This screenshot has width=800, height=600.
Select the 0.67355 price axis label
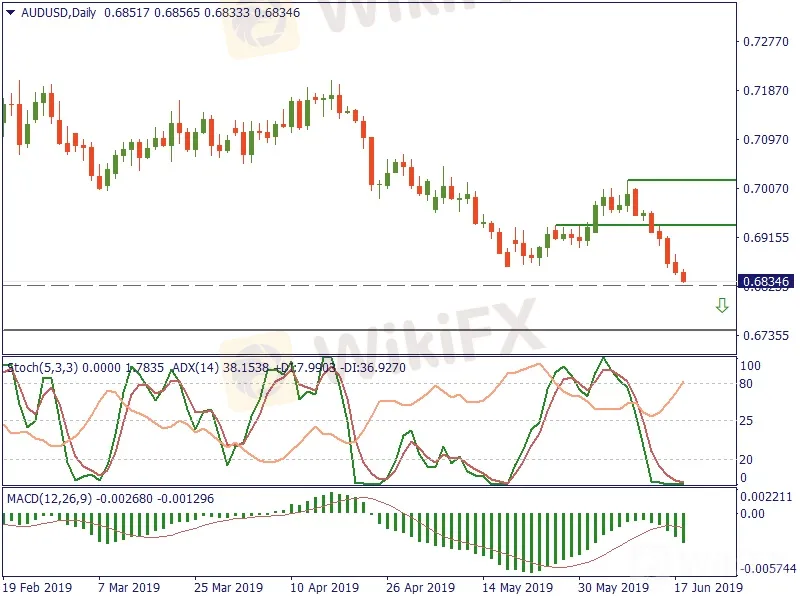[x=766, y=336]
